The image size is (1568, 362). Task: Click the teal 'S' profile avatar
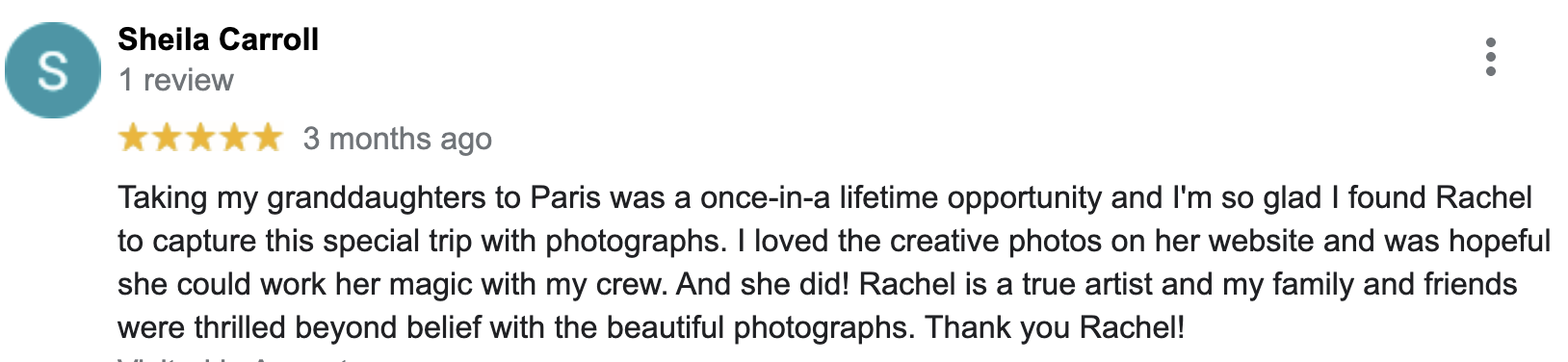tap(53, 70)
